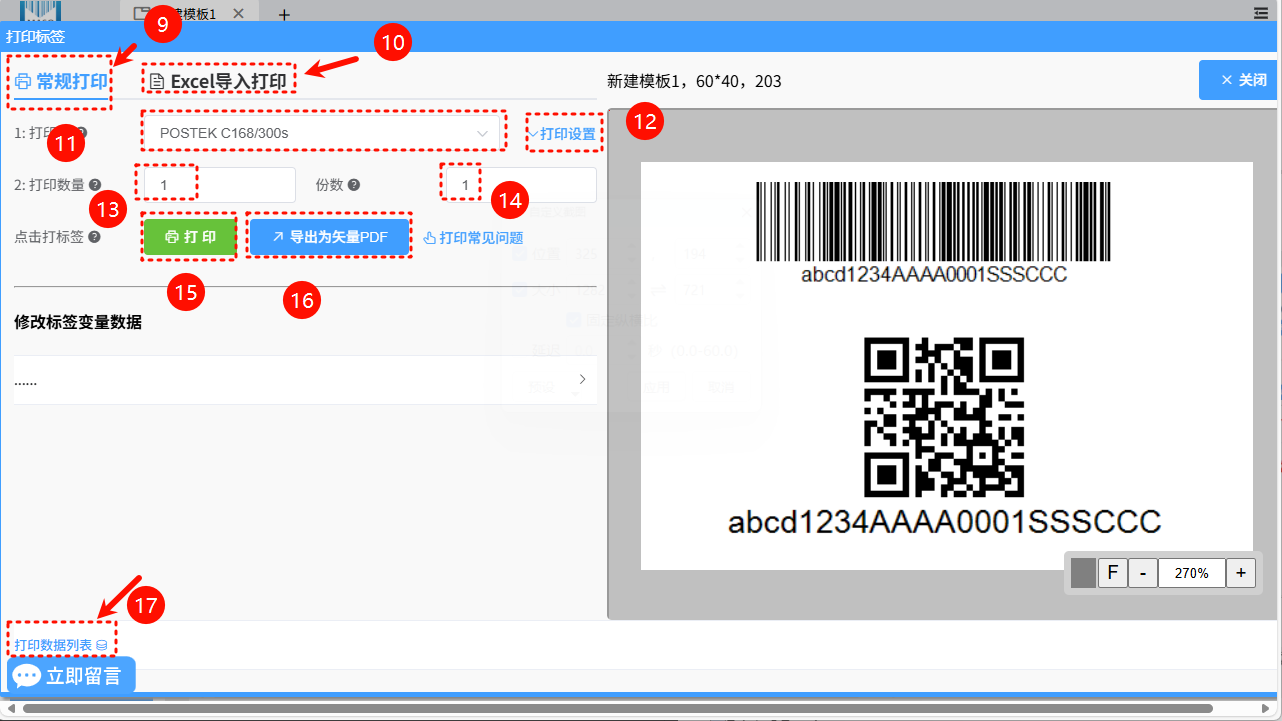1282x721 pixels.
Task: Click the help icon beside 打印数量
Action: [x=95, y=185]
